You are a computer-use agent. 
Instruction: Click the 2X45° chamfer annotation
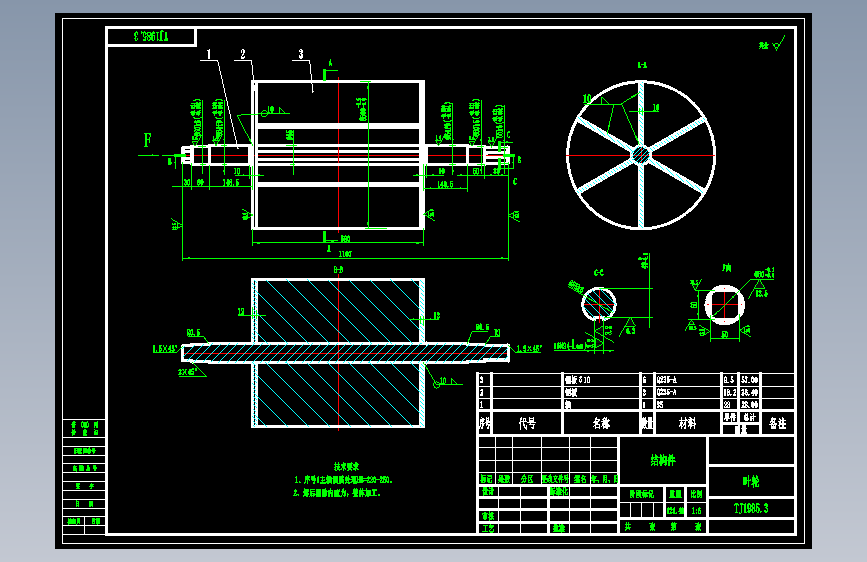pyautogui.click(x=188, y=372)
